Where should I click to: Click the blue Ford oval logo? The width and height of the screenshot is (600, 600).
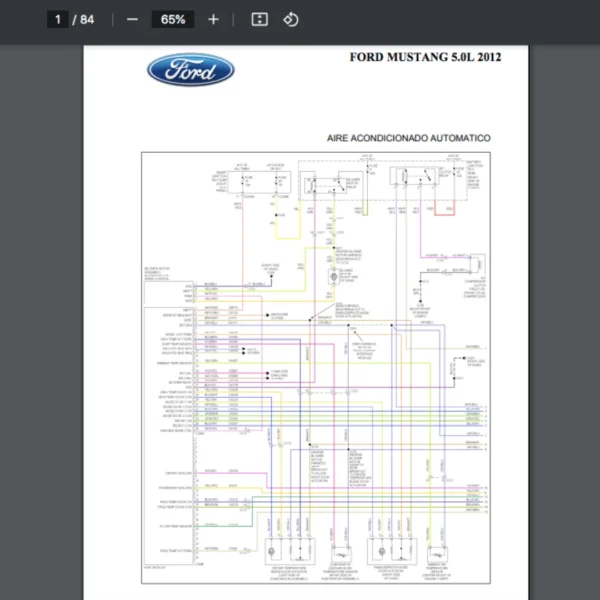[x=191, y=70]
